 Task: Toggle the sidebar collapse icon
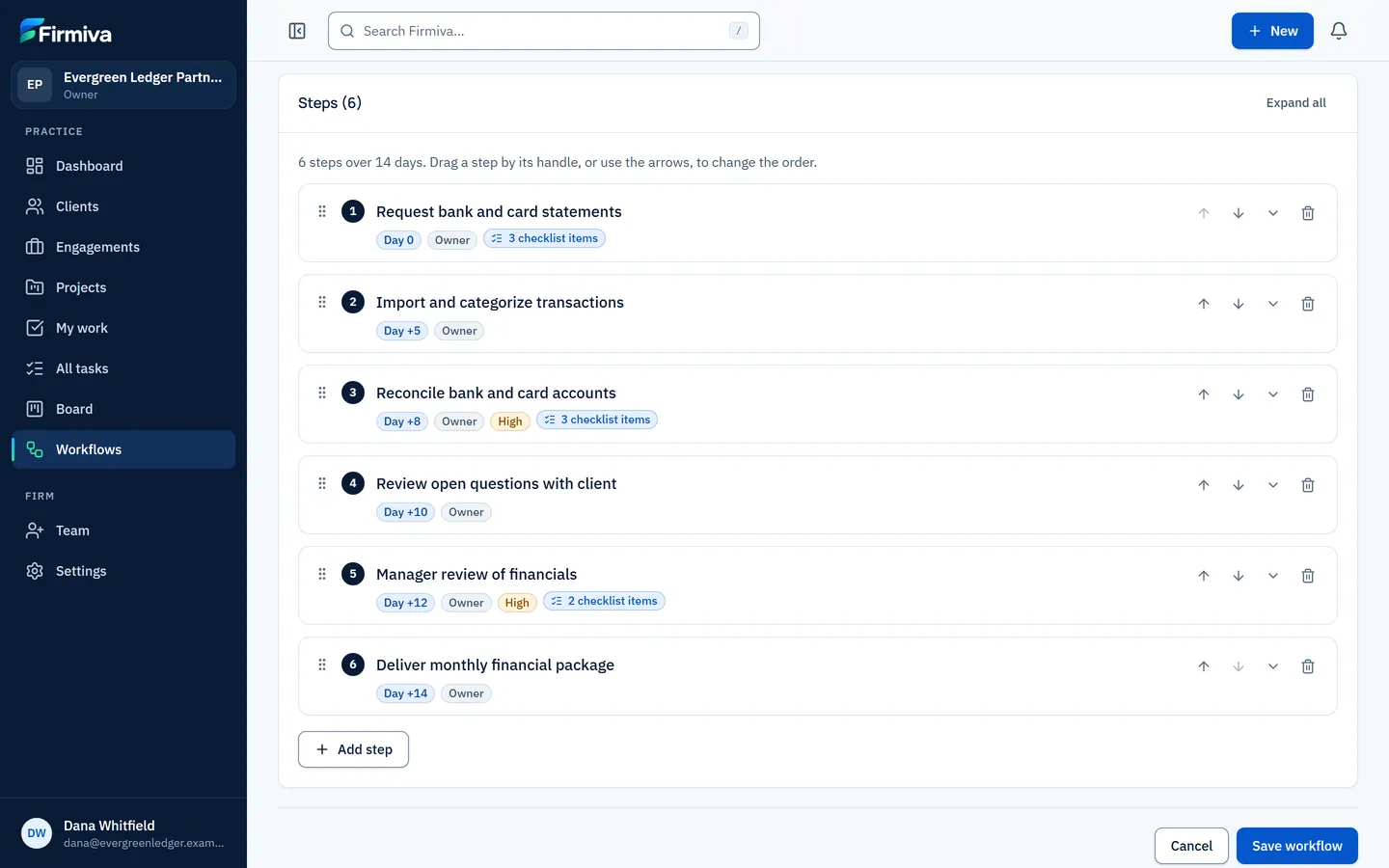pyautogui.click(x=297, y=31)
